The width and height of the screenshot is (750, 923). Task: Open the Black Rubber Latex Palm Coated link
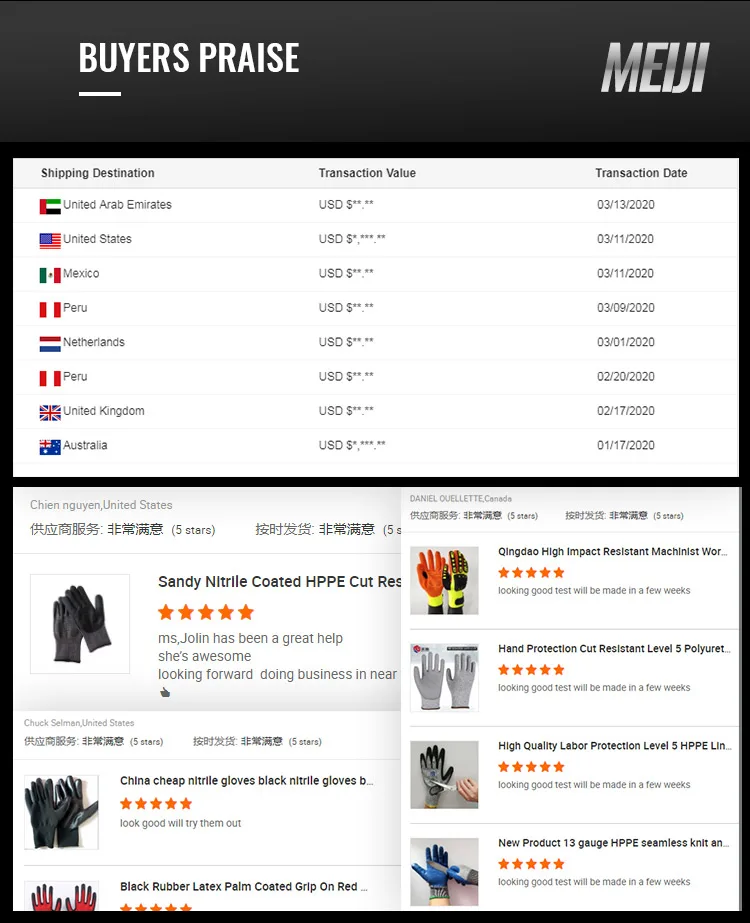[244, 887]
